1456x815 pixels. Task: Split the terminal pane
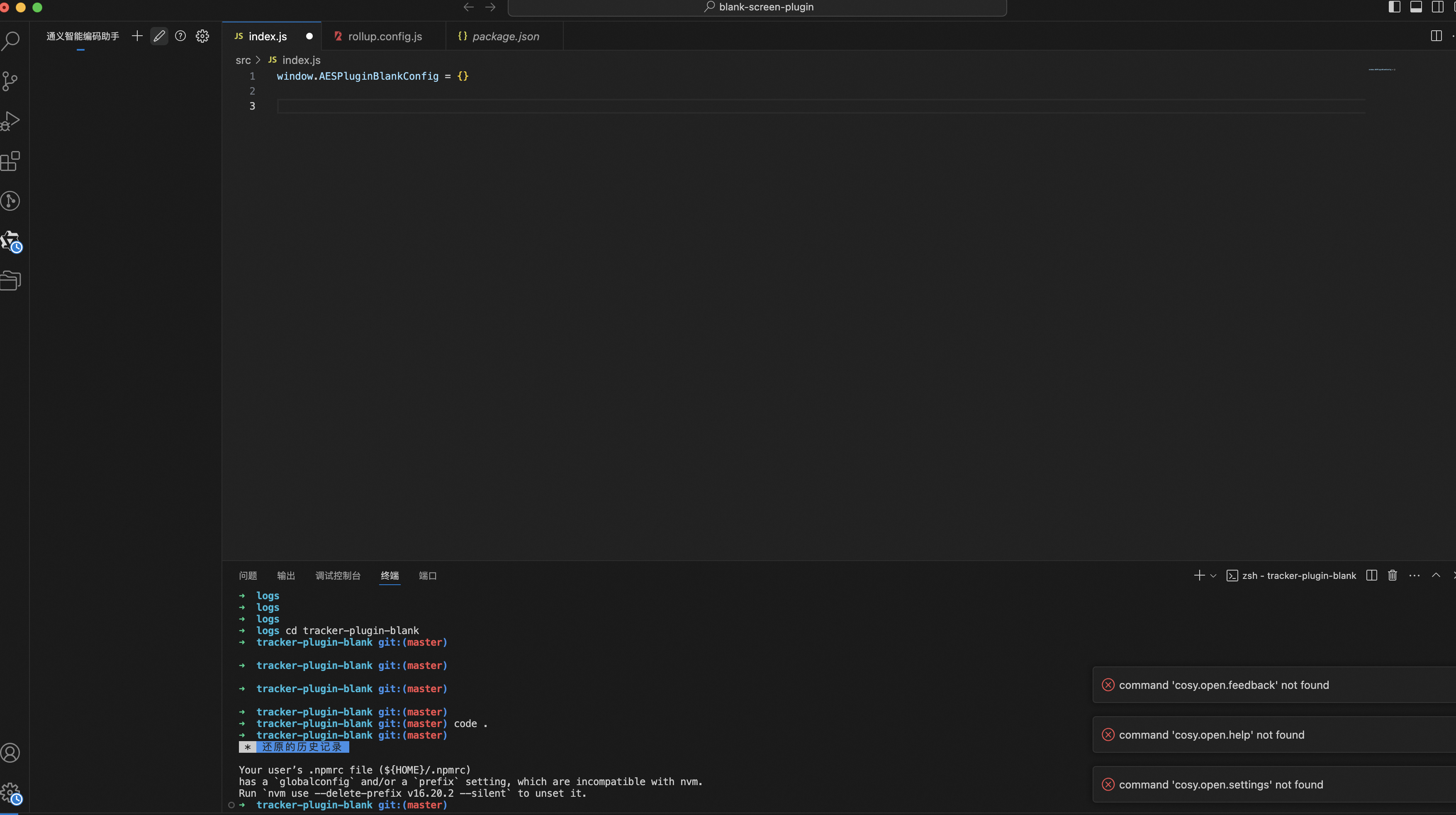1371,575
